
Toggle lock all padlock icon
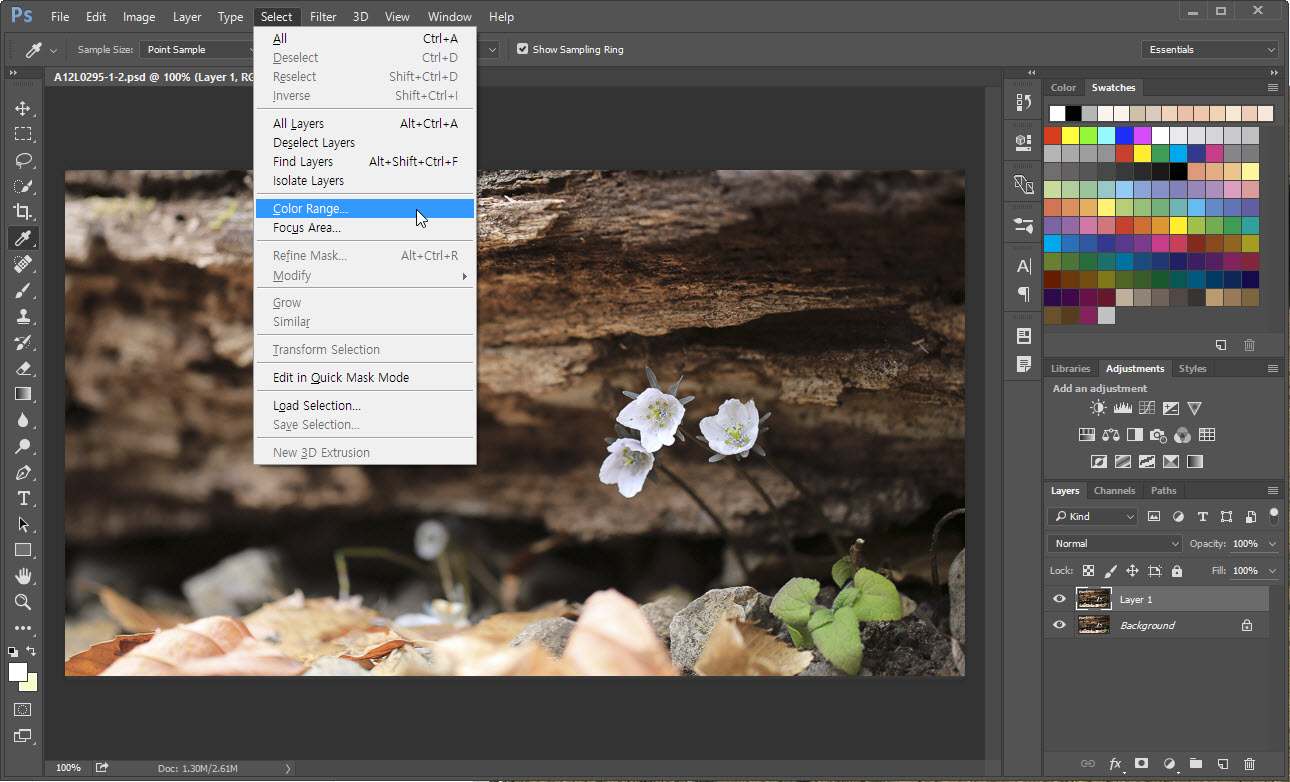tap(1177, 571)
